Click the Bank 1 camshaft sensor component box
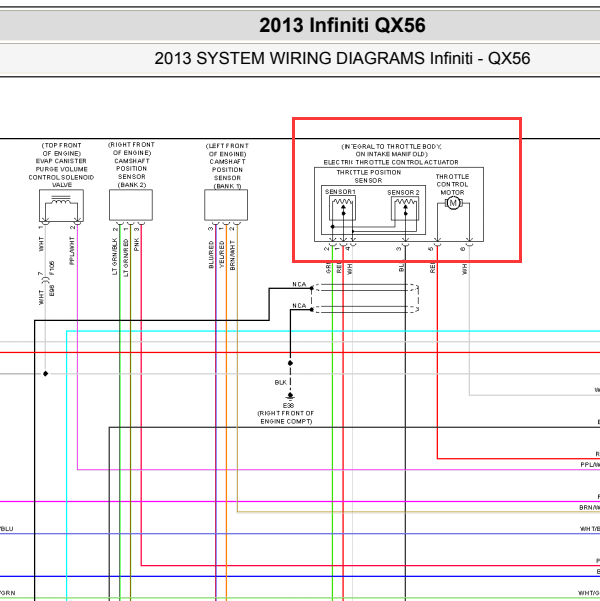Screen dimensions: 600x601 click(x=226, y=205)
